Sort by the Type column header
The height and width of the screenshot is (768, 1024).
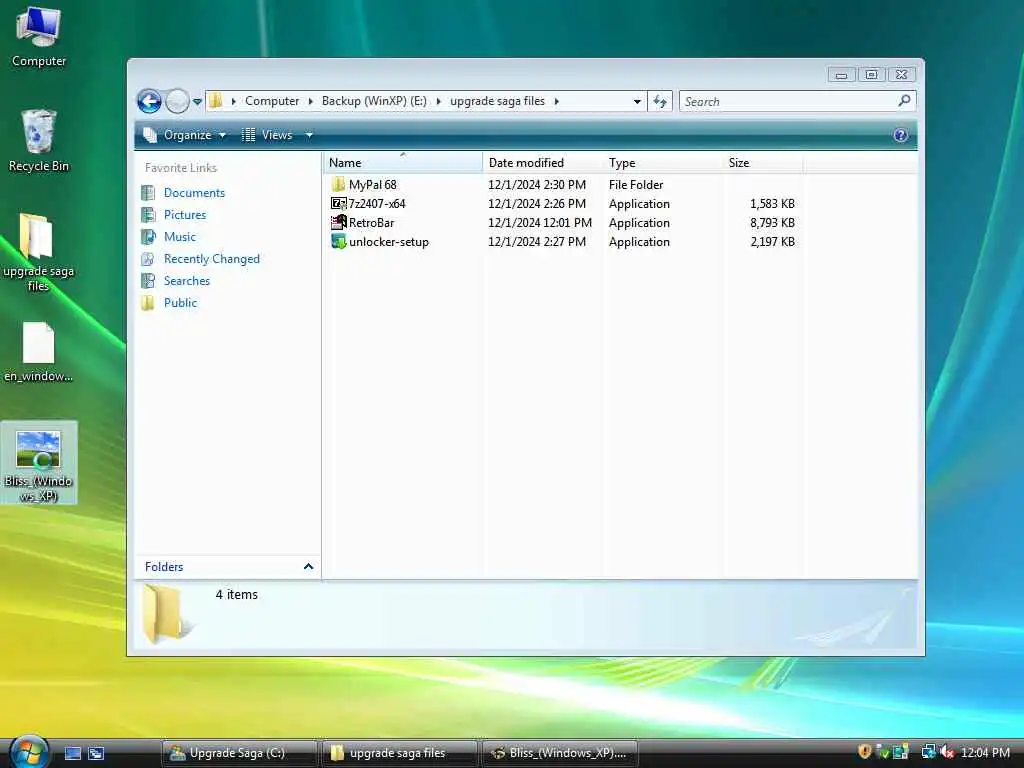point(662,163)
